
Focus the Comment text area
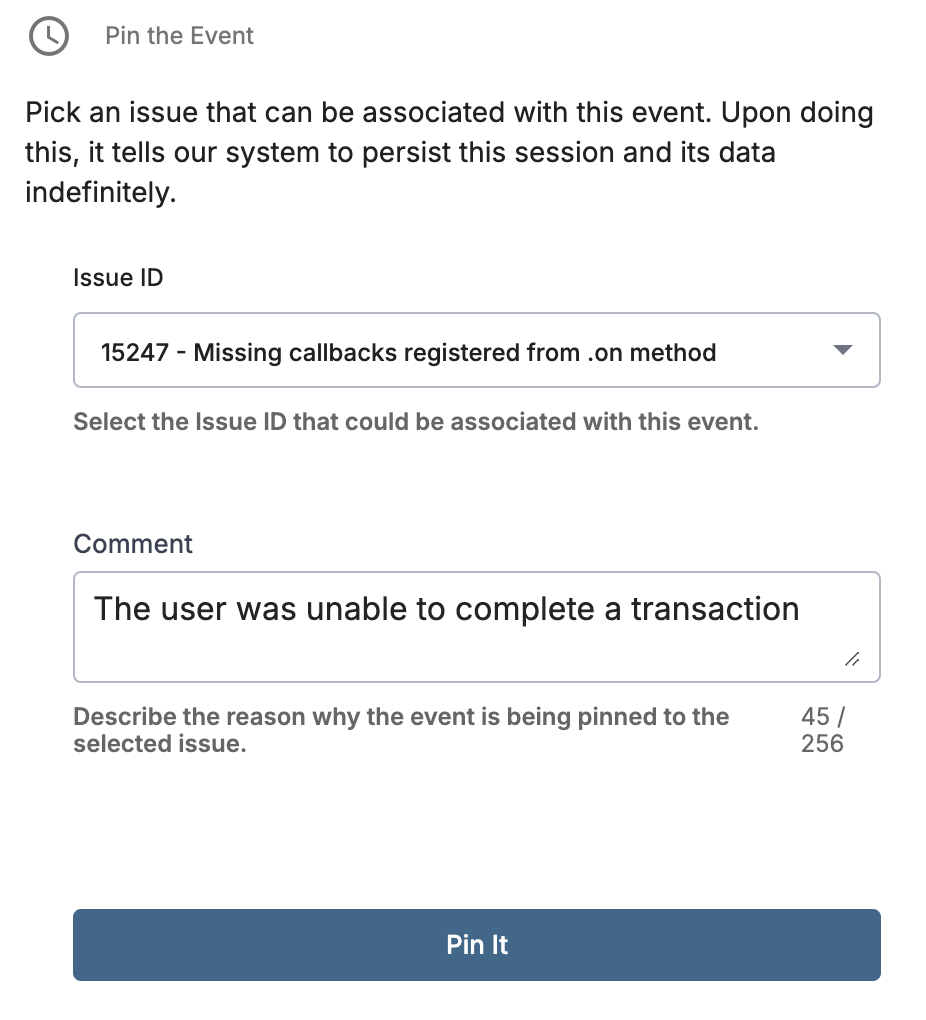click(x=476, y=627)
